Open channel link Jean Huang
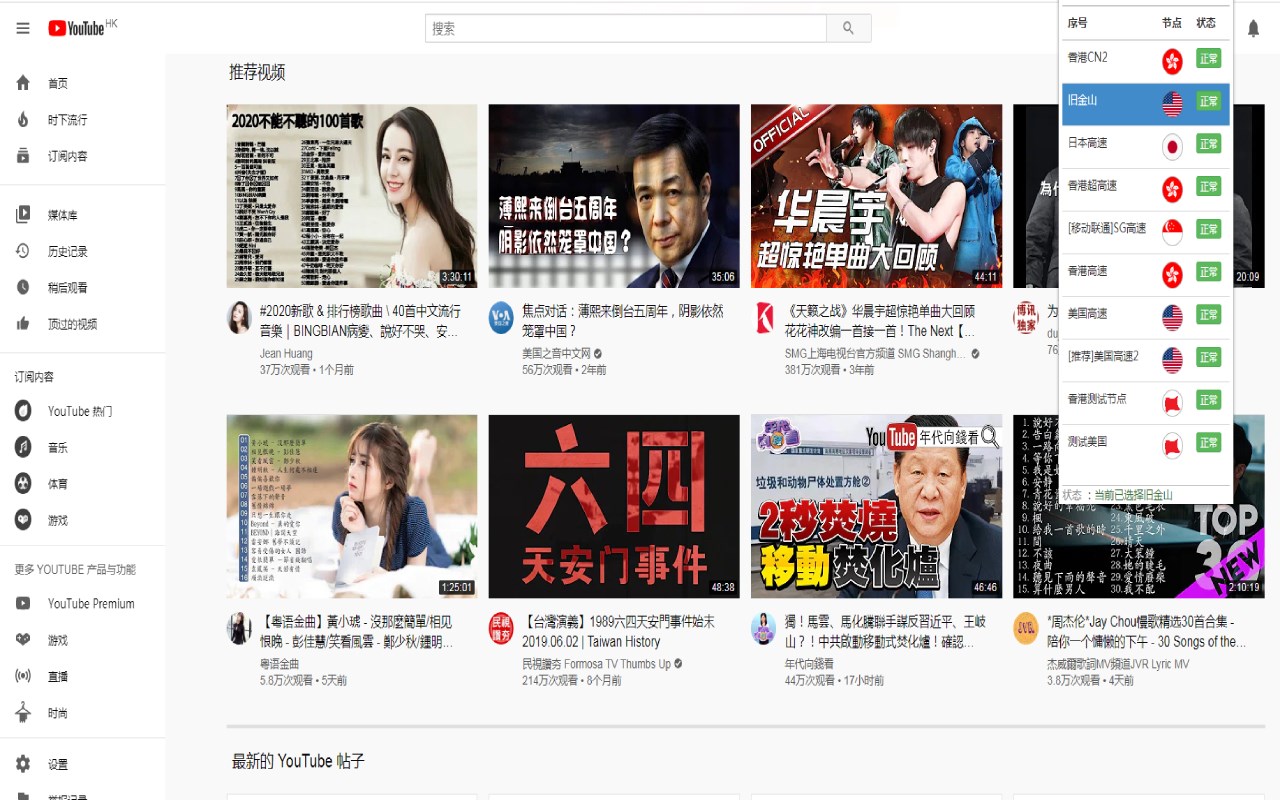Image resolution: width=1280 pixels, height=800 pixels. 286,353
